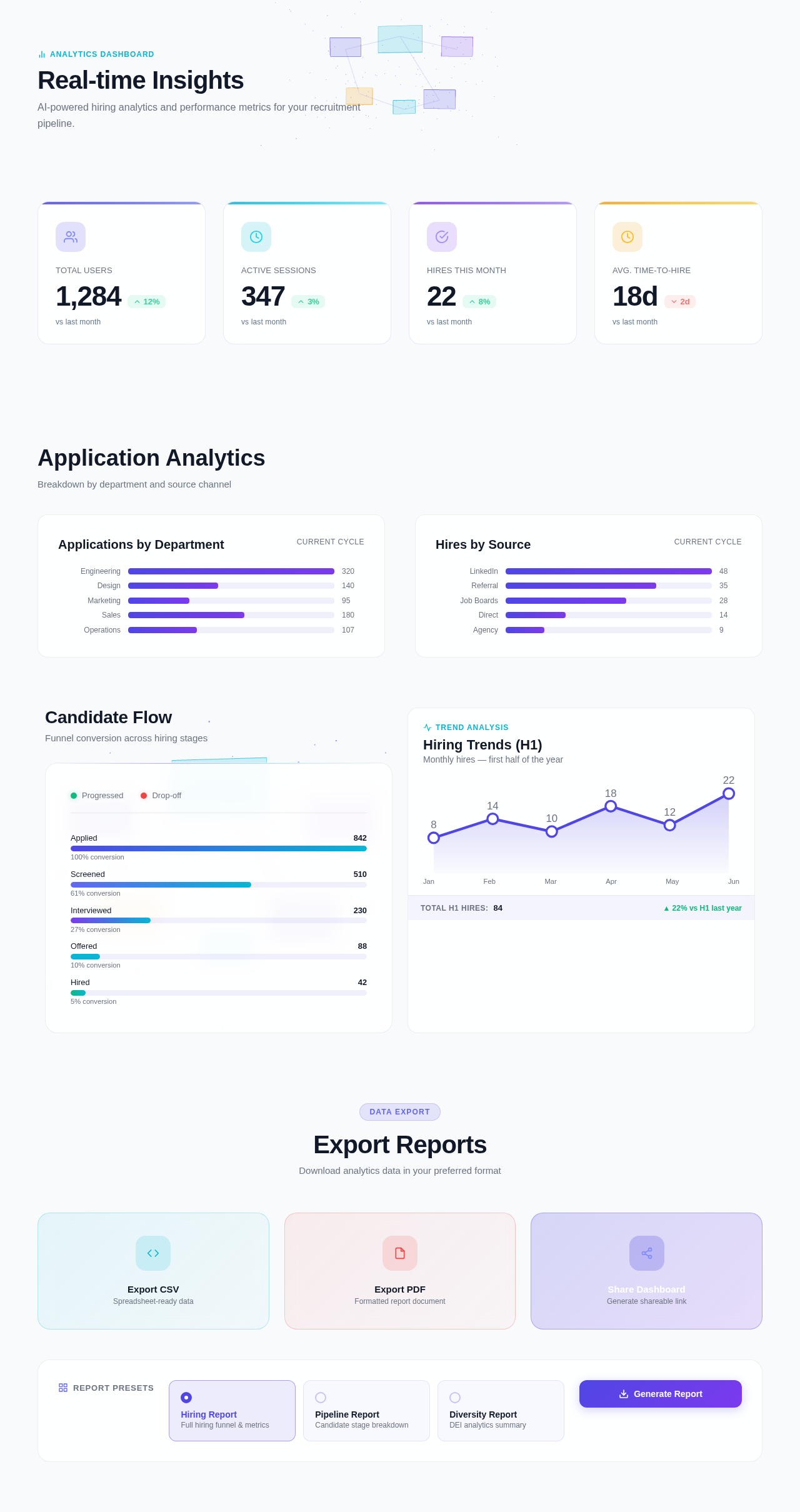Click the April data point of 18 hires
The image size is (800, 1512).
point(611,806)
